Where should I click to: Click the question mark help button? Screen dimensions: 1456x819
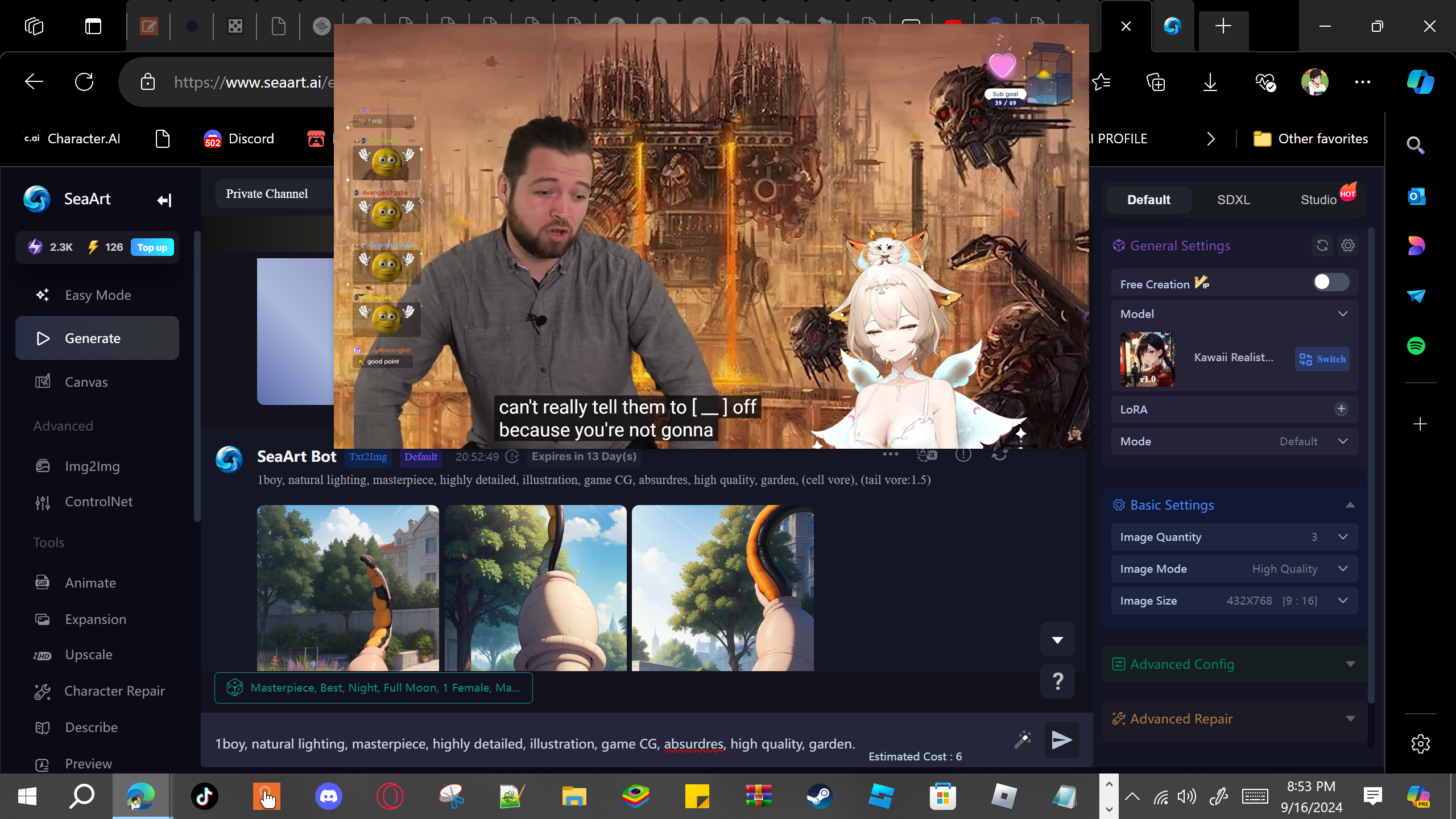pos(1057,681)
